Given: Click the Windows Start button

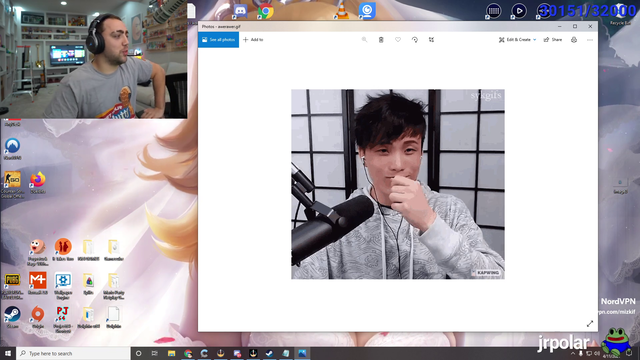Looking at the screenshot, I should (x=7, y=353).
